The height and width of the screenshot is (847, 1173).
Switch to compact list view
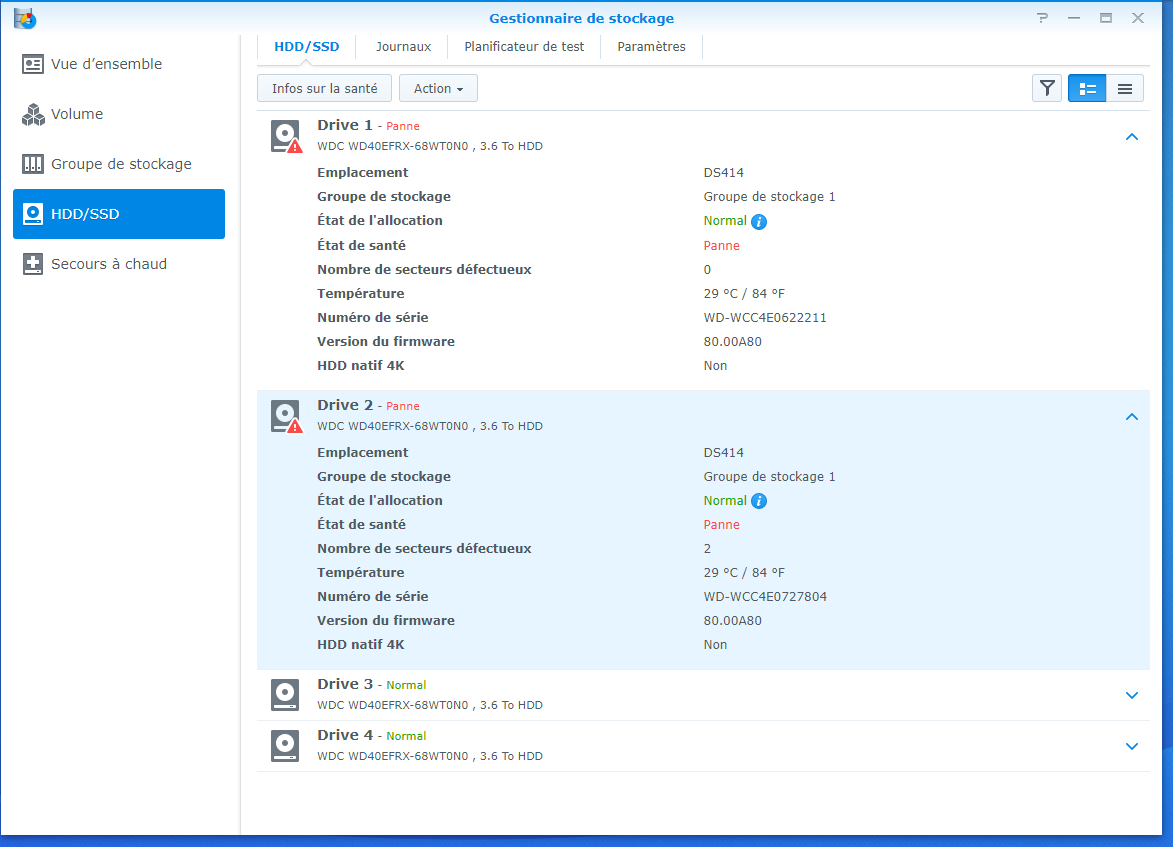(x=1125, y=89)
